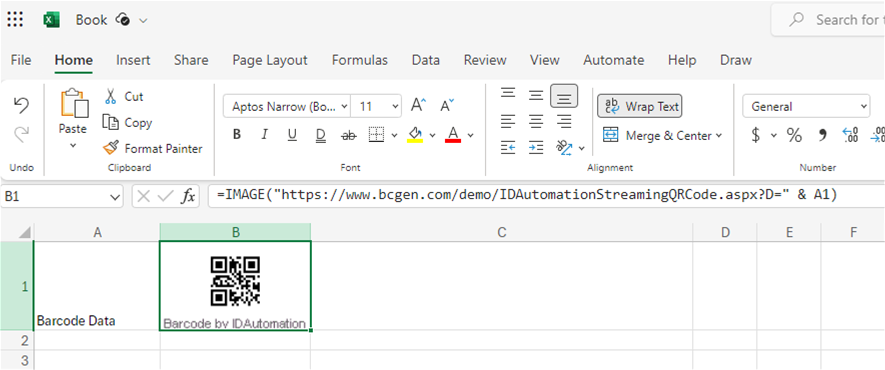885x370 pixels.
Task: Switch to the Automate tab
Action: [x=614, y=60]
